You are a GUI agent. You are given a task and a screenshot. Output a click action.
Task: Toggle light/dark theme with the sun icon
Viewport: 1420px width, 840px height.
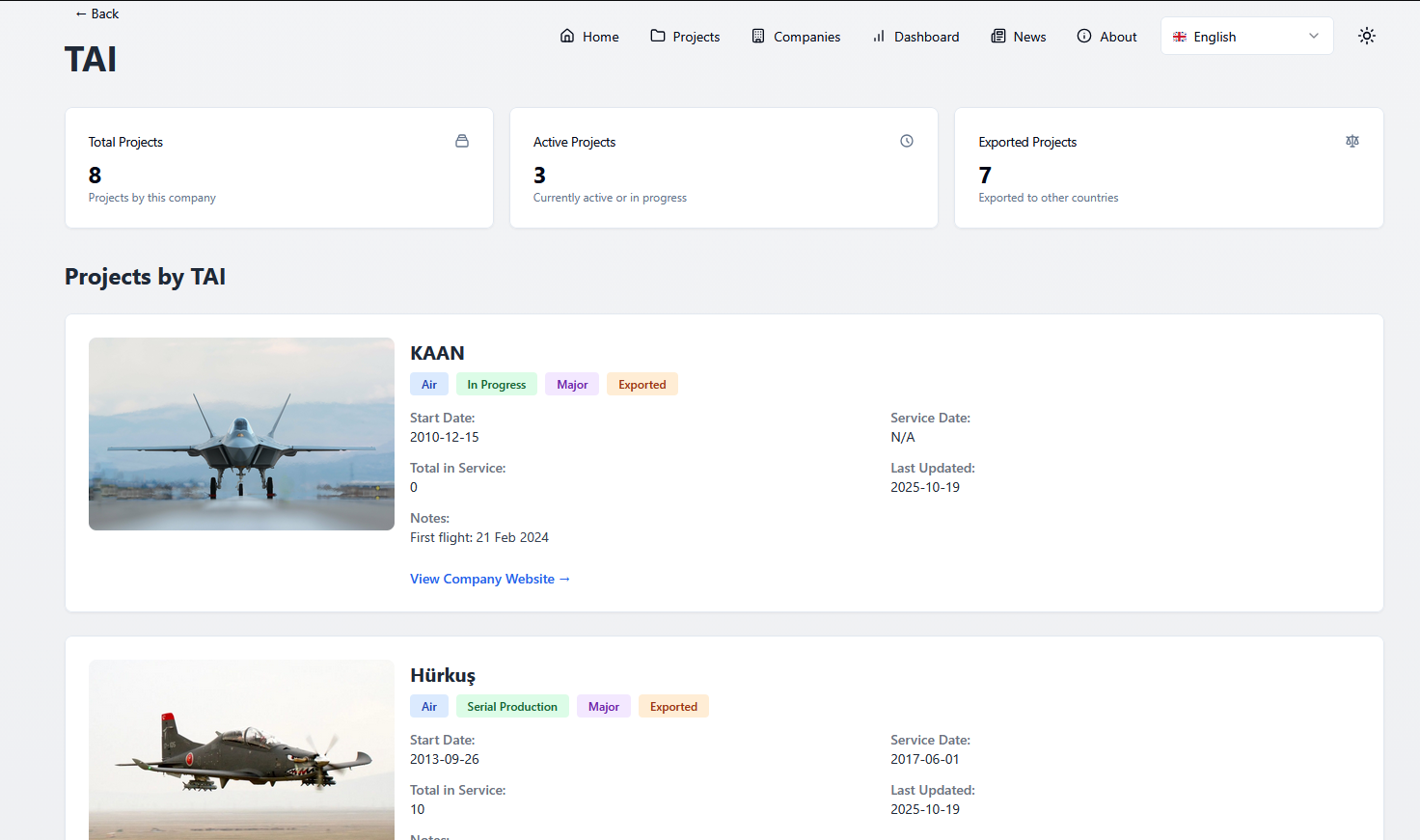1367,35
